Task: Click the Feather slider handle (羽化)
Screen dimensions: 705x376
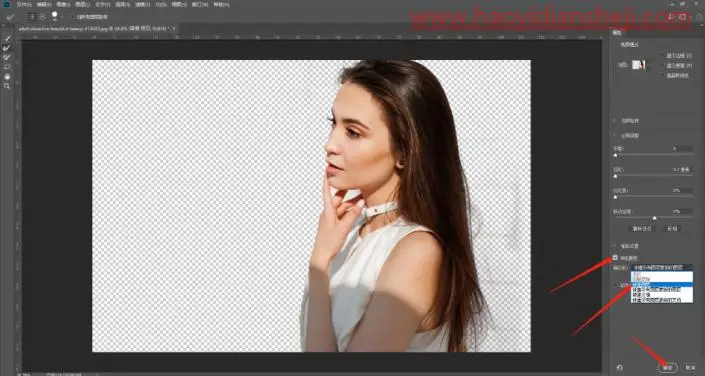Action: tap(615, 176)
